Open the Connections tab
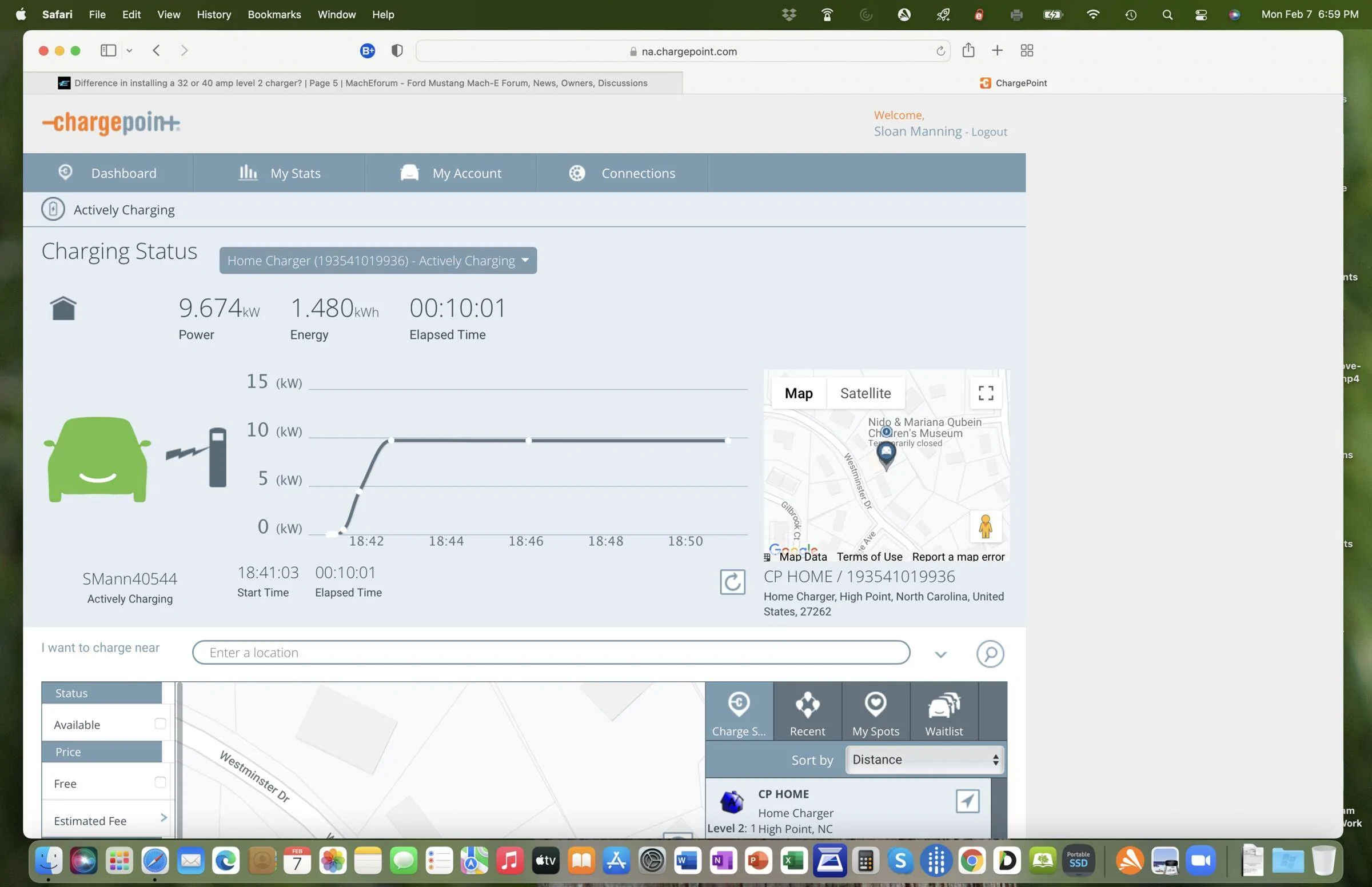1372x887 pixels. pos(622,173)
